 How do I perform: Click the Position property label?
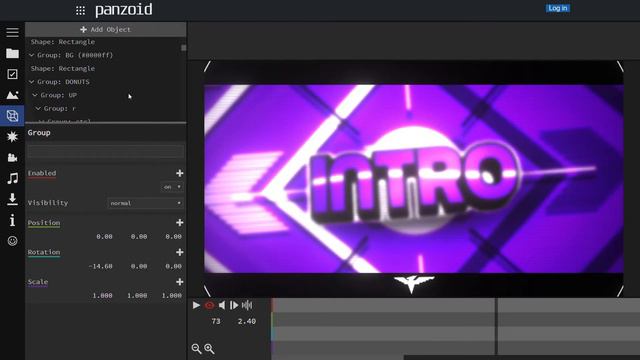point(44,223)
